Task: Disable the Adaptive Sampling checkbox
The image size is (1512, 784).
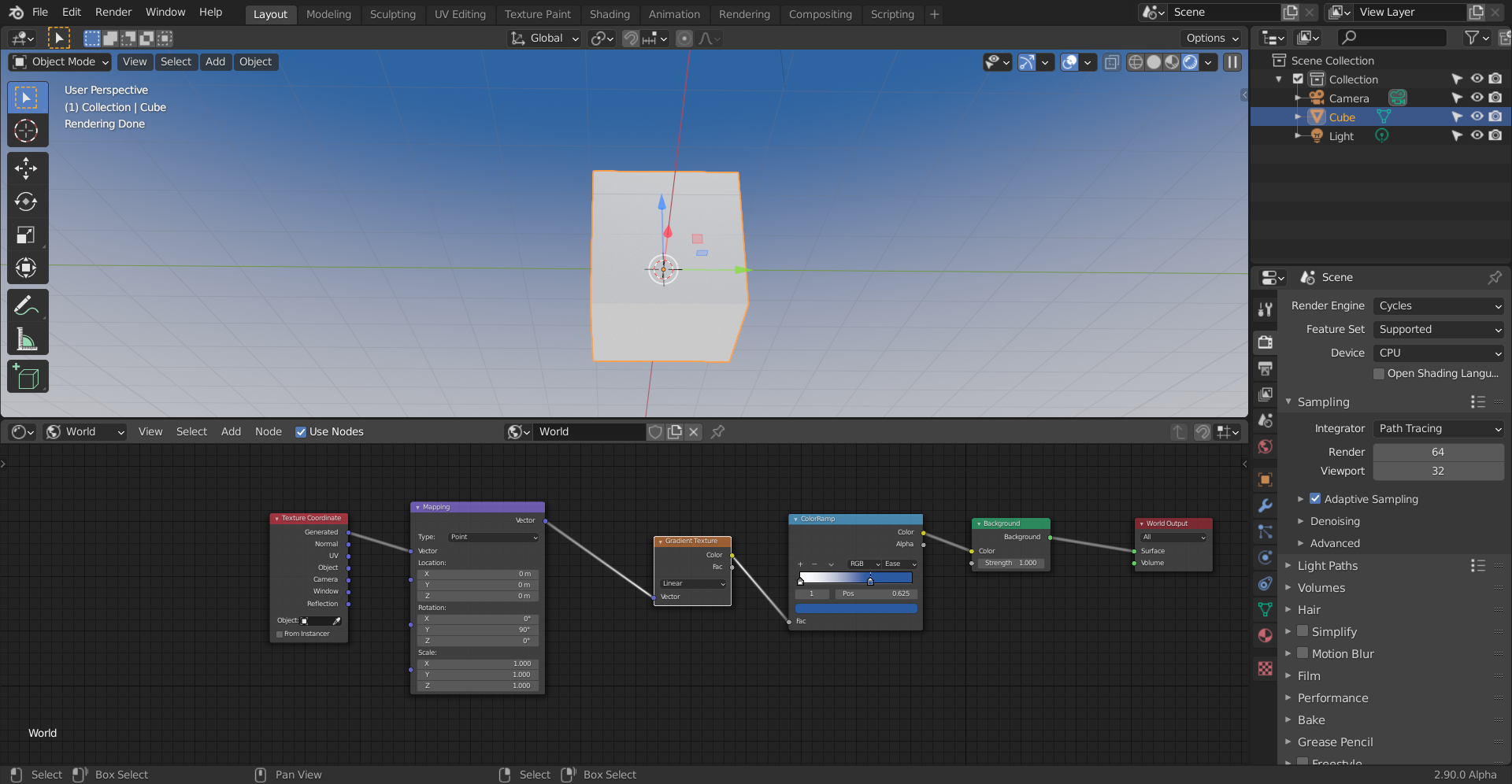Action: point(1315,499)
